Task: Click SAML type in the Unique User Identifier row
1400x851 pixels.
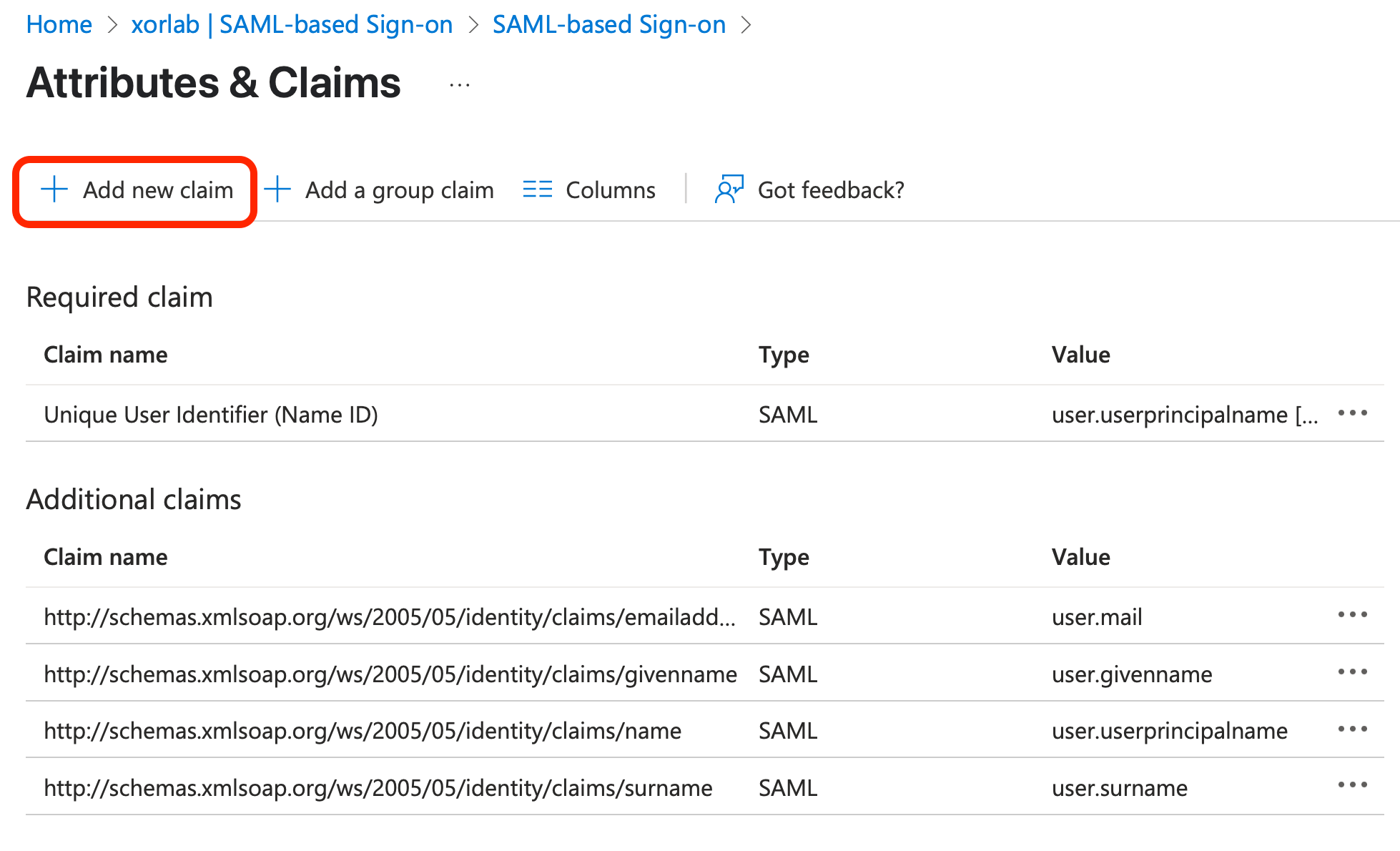Action: [x=788, y=415]
